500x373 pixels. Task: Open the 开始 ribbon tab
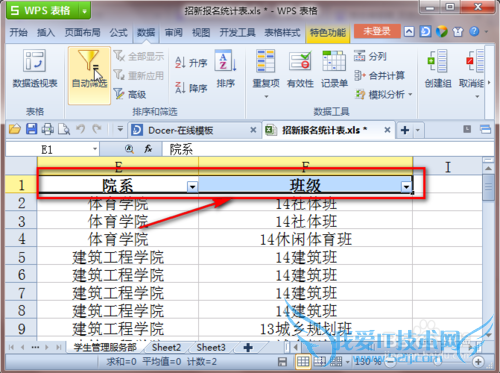[18, 32]
